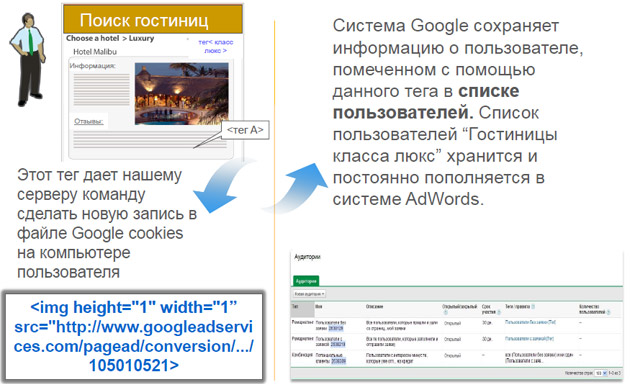Click the Поиск гостиниц header banner
Screen dimensions: 630x384
153,20
